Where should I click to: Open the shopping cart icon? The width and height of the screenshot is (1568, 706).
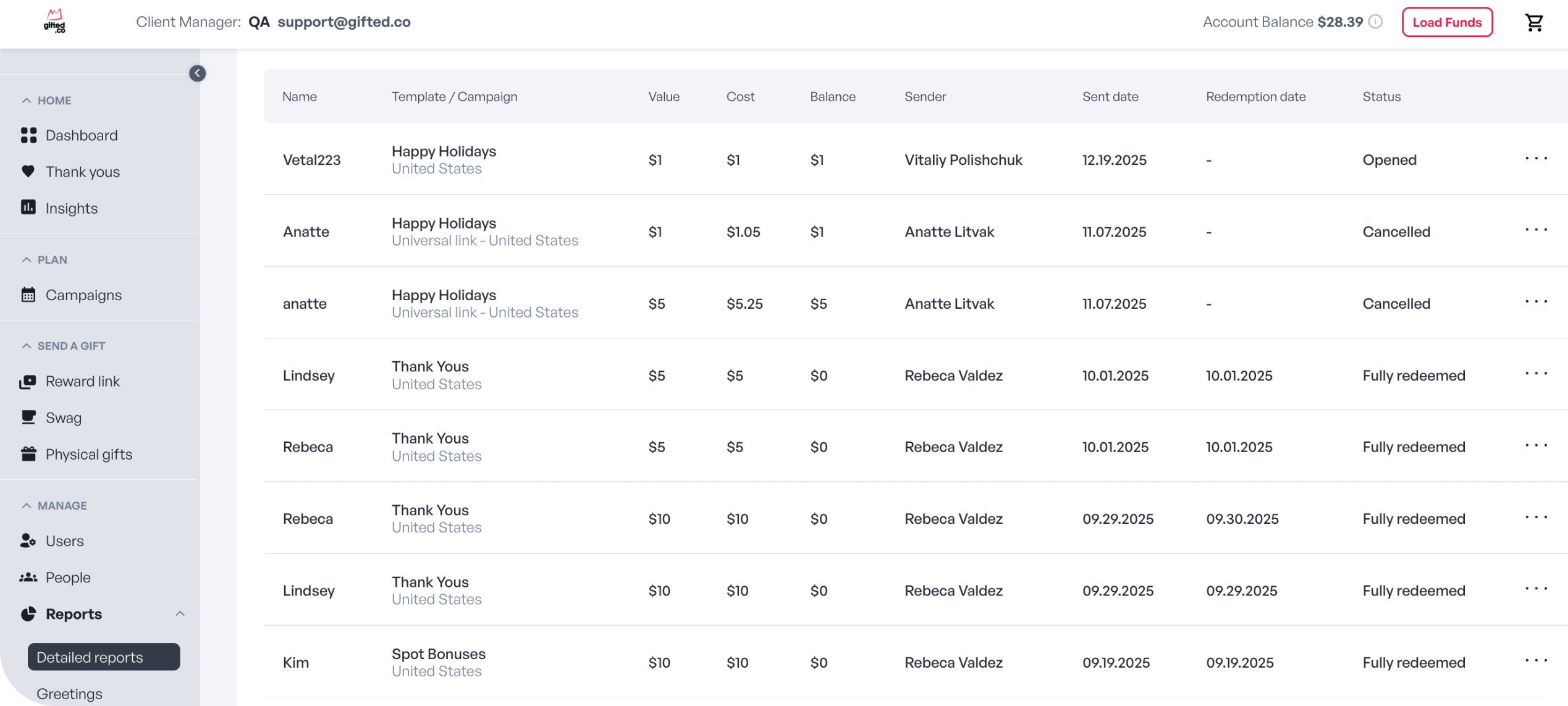[x=1534, y=22]
